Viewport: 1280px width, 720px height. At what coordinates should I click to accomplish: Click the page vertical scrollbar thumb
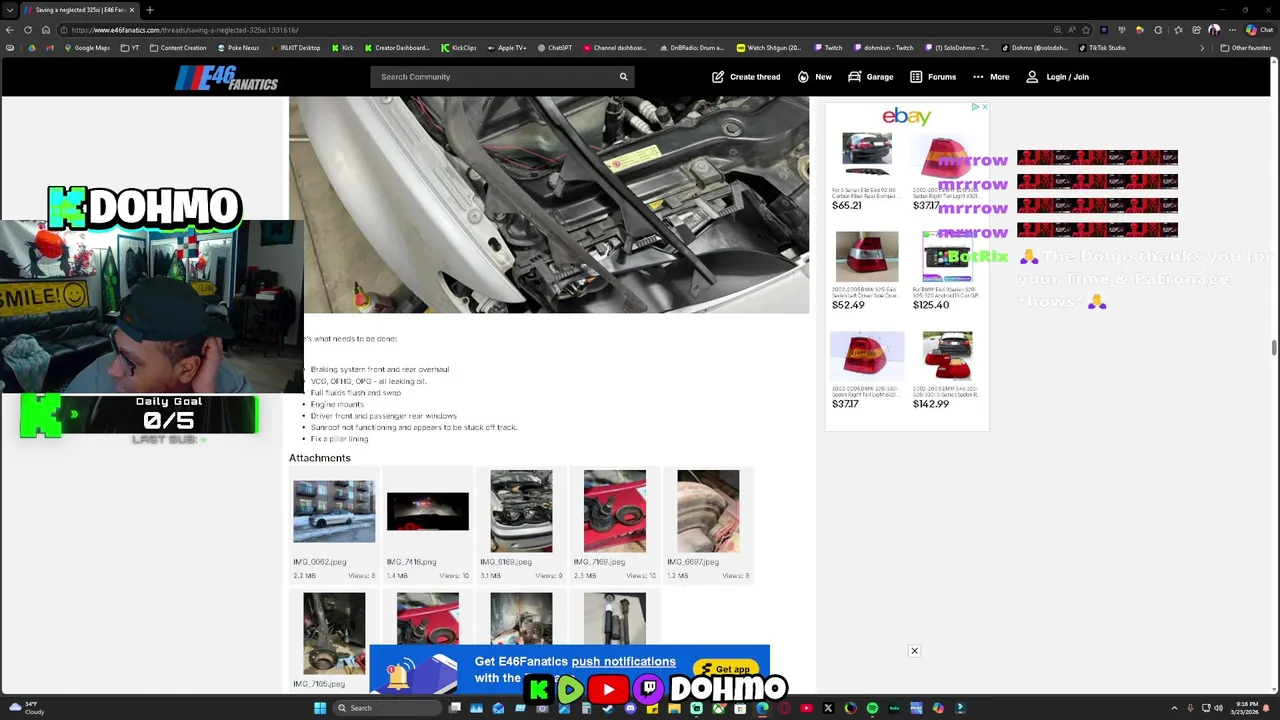(1274, 347)
